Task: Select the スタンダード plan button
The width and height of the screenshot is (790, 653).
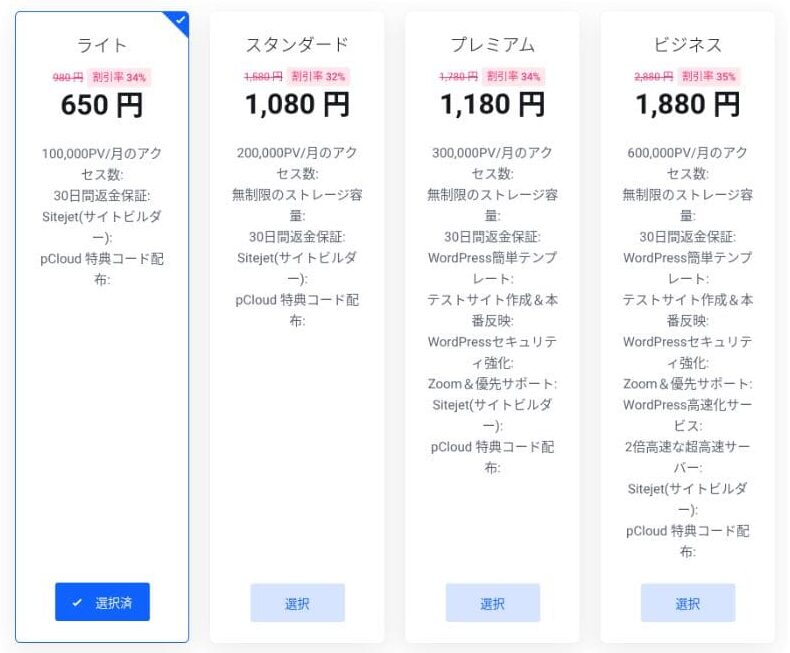Action: click(297, 603)
